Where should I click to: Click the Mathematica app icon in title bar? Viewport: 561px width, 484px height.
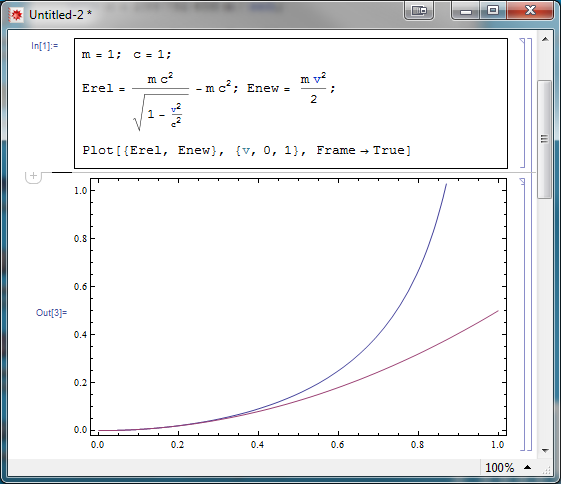[16, 15]
